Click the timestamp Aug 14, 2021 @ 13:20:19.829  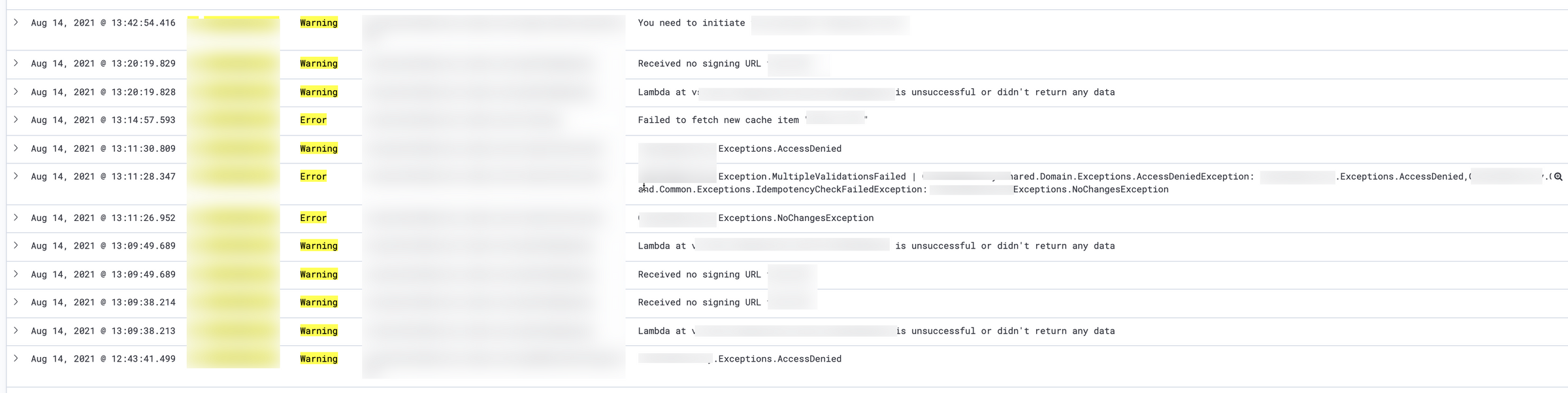point(103,63)
